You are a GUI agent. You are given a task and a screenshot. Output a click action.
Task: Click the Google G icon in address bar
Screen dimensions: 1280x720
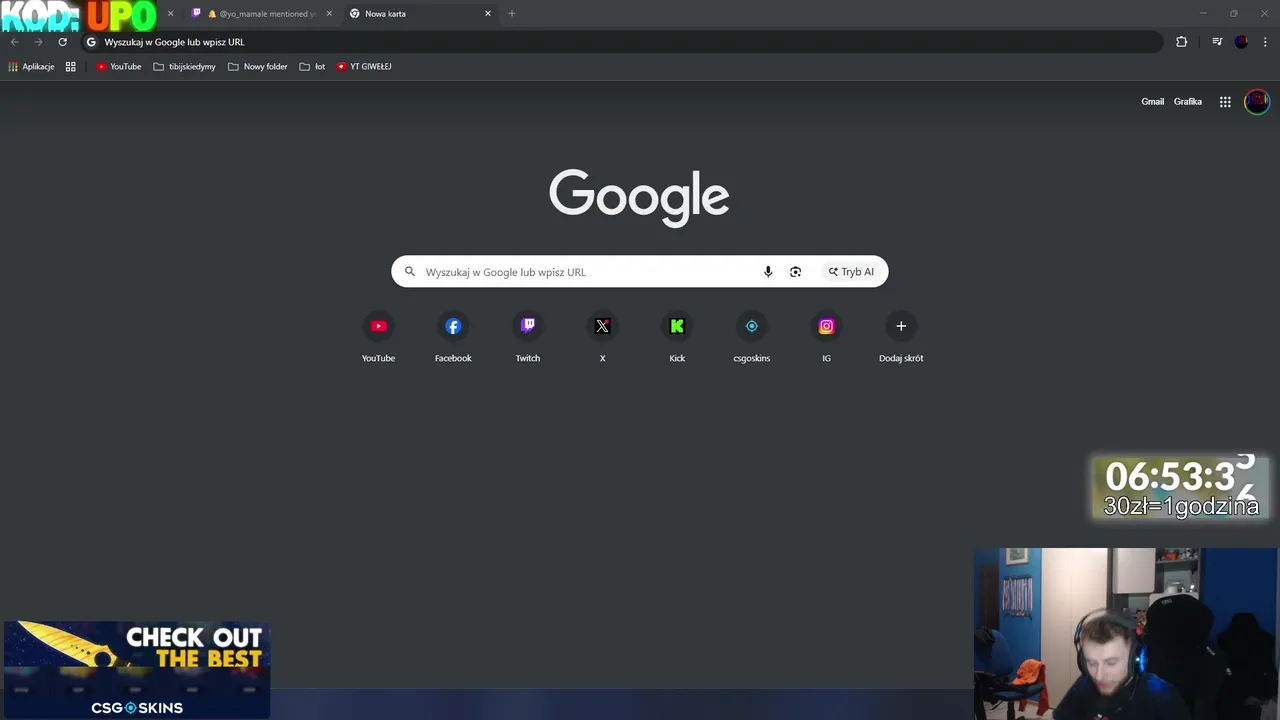(x=91, y=42)
